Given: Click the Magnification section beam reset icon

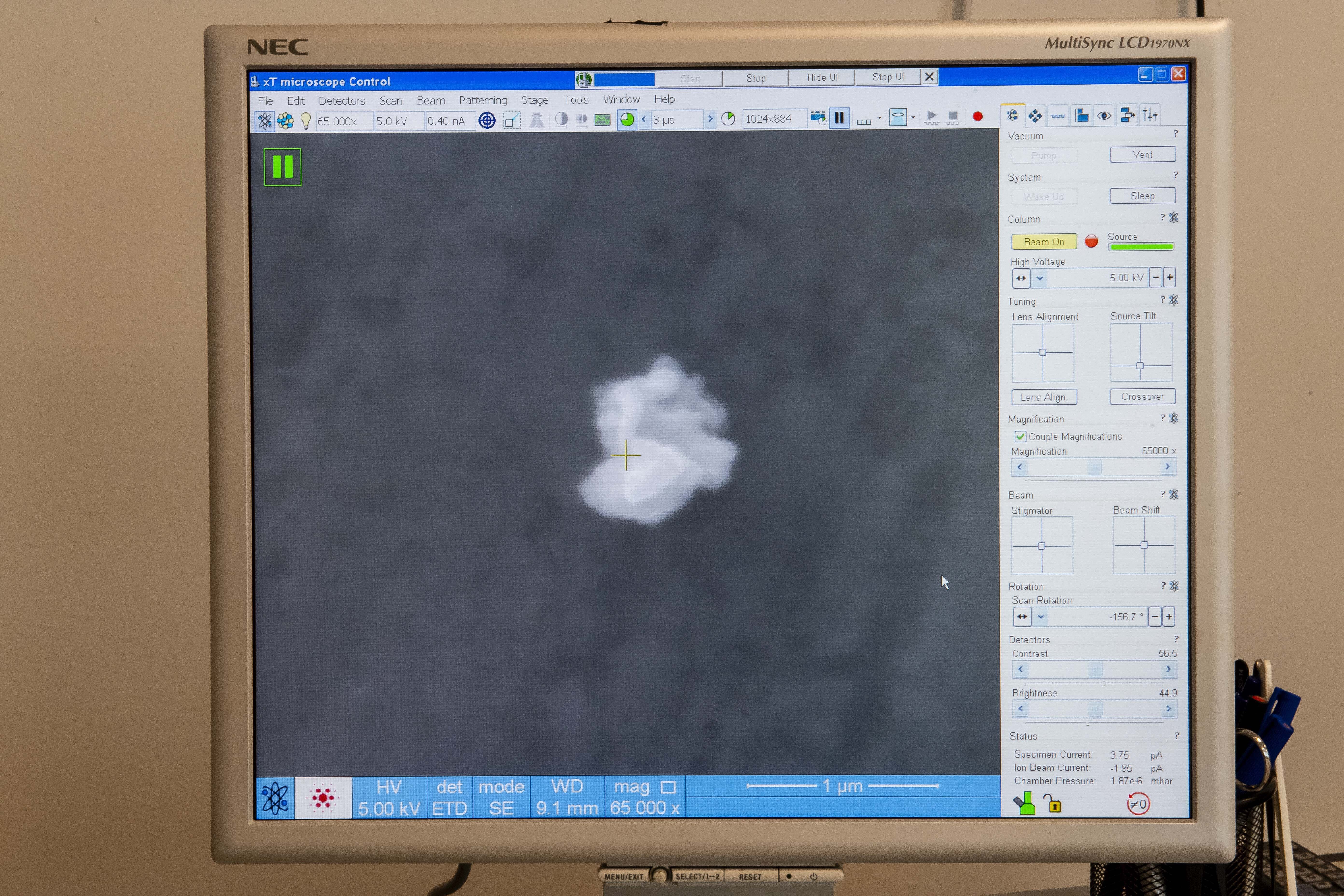Looking at the screenshot, I should tap(1174, 418).
